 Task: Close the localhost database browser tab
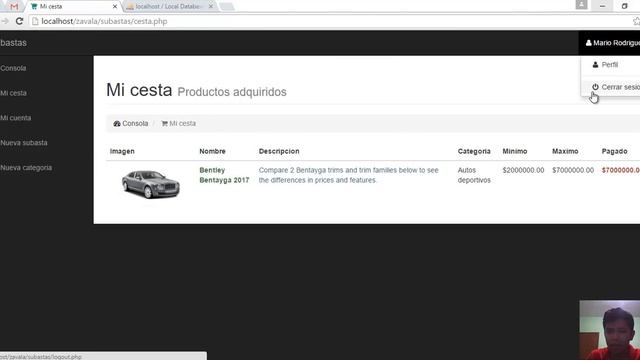[x=211, y=7]
